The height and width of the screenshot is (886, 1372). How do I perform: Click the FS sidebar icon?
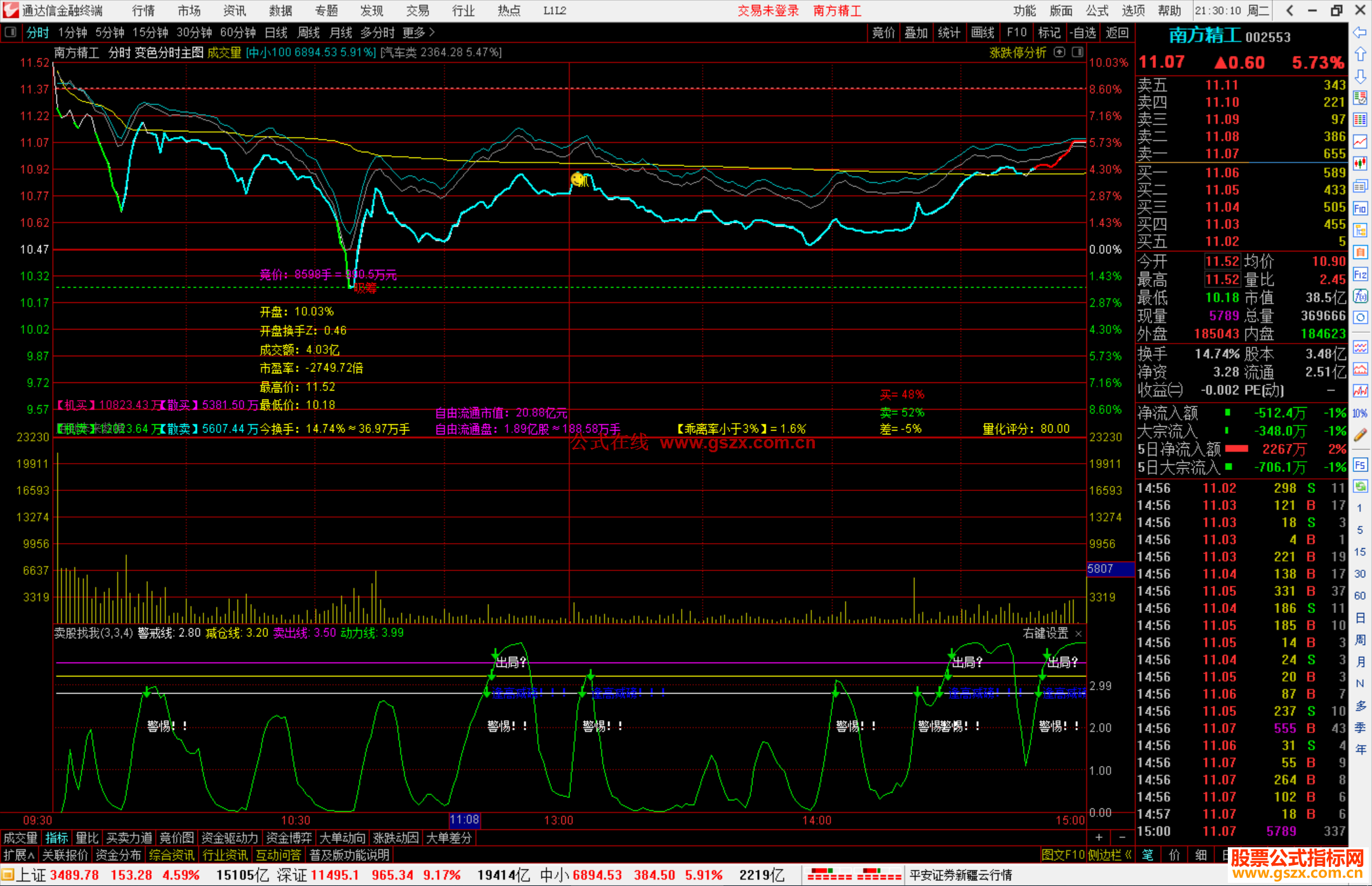point(1360,464)
